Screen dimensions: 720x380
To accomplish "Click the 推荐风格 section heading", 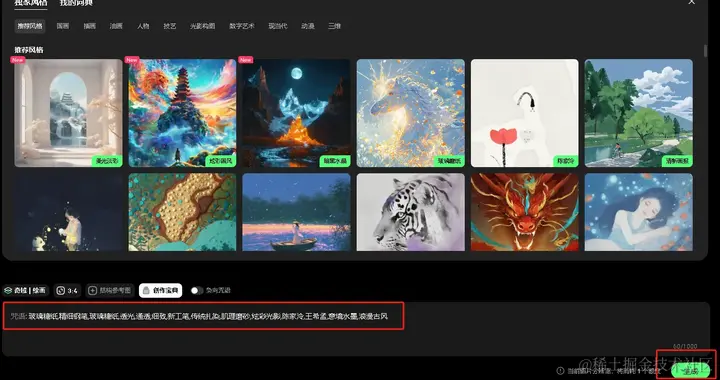I will 28,50.
